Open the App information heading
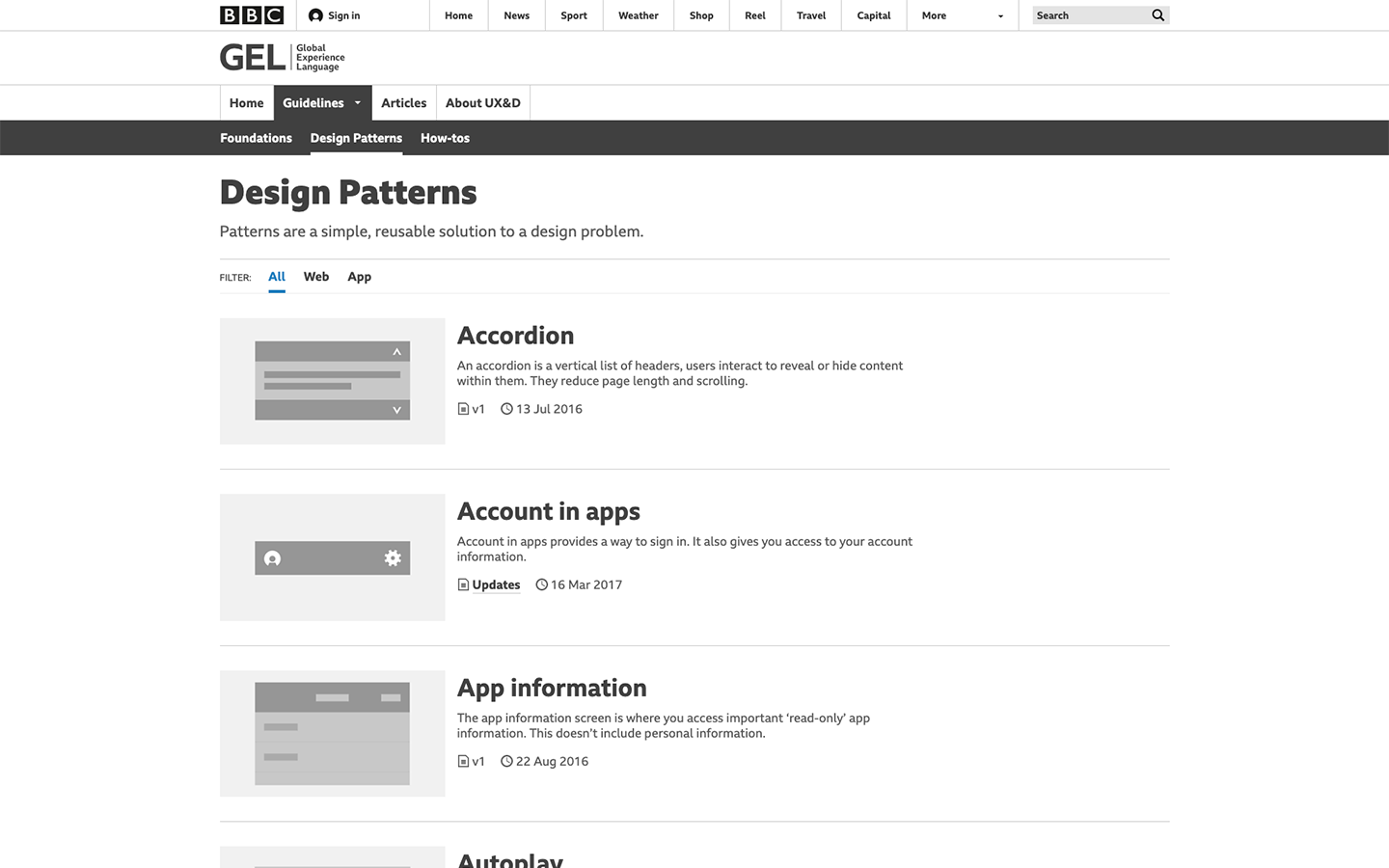 [x=552, y=688]
